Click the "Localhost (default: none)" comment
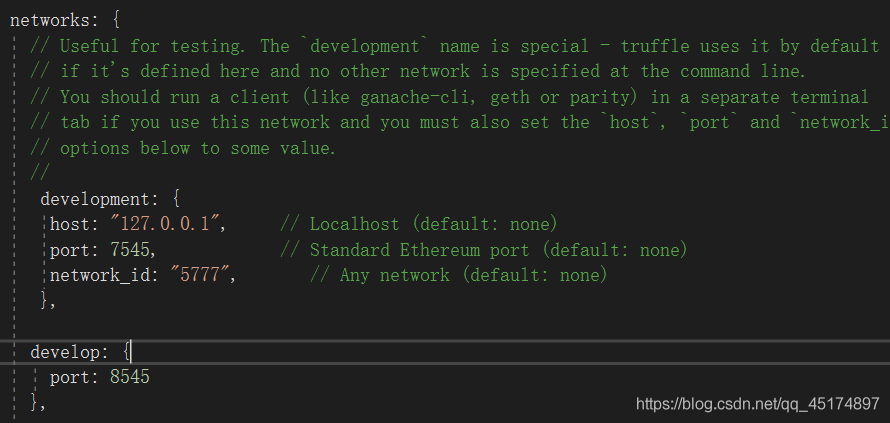The width and height of the screenshot is (890, 423). pos(418,224)
